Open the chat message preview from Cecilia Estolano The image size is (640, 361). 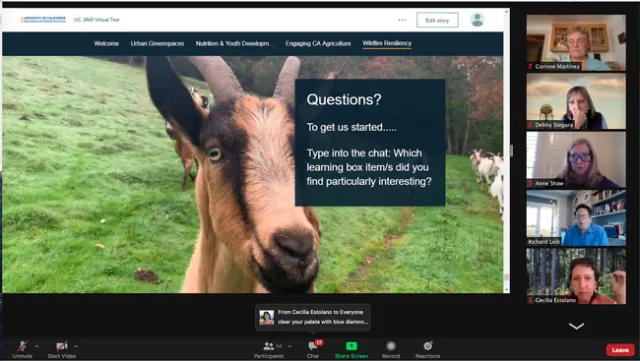click(313, 317)
